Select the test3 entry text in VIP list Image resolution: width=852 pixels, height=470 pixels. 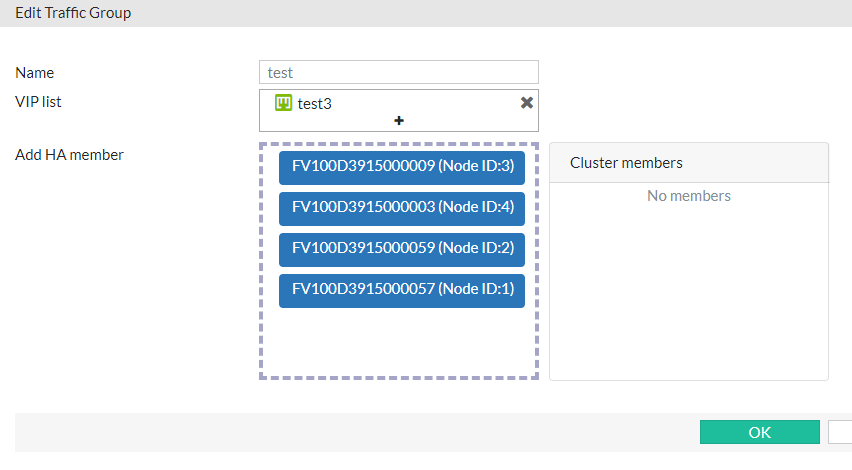click(314, 103)
